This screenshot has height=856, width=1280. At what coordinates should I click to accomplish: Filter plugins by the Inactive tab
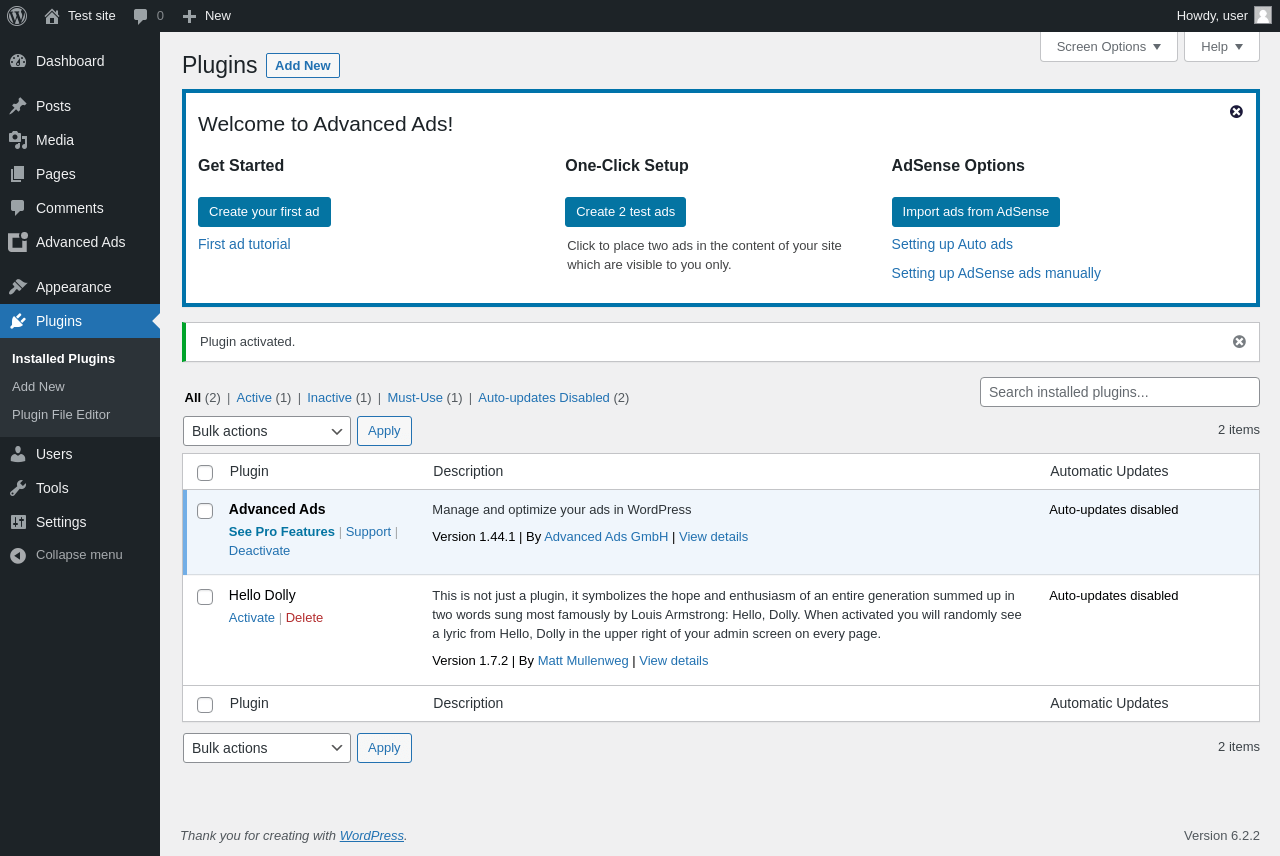[329, 397]
